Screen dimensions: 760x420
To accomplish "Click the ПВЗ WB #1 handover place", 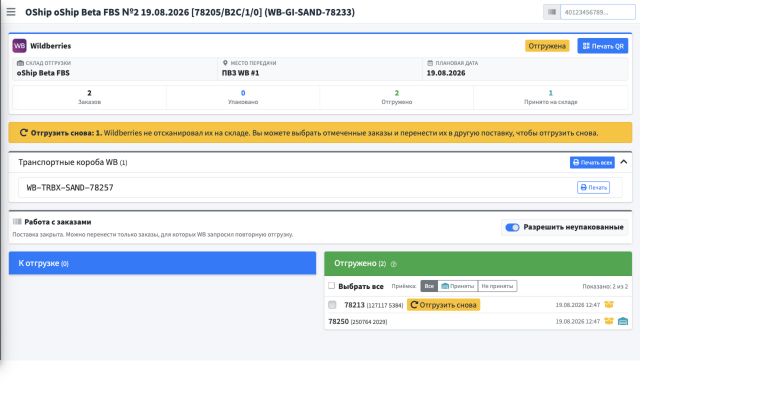I will [x=240, y=73].
